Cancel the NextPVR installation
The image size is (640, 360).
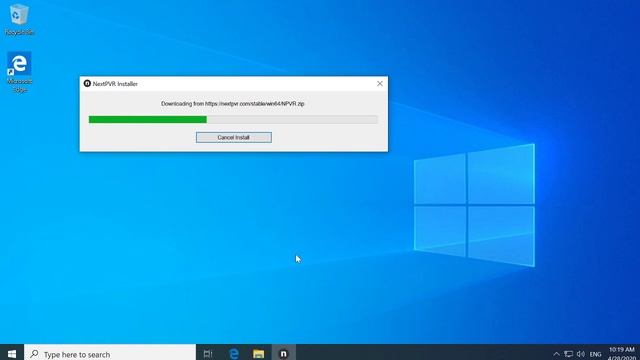click(x=233, y=138)
